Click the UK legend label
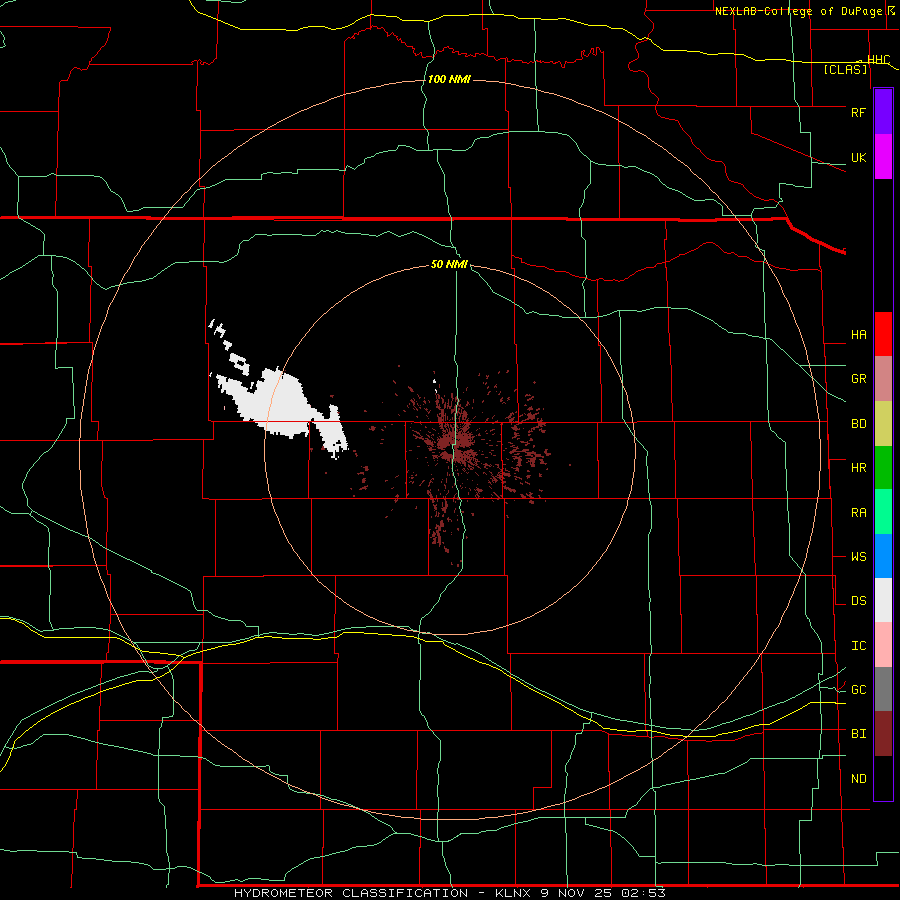This screenshot has height=900, width=900. click(x=858, y=158)
